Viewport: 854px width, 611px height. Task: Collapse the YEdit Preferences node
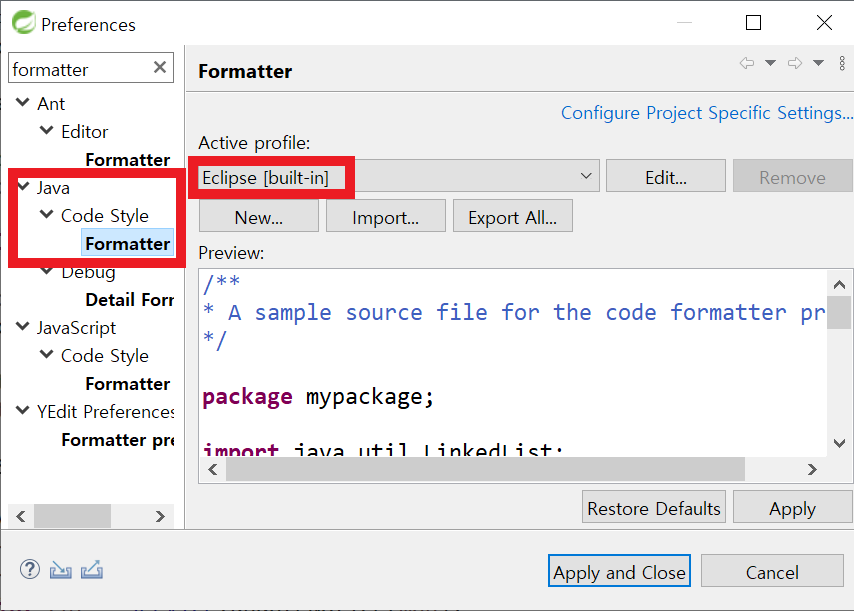[x=23, y=410]
